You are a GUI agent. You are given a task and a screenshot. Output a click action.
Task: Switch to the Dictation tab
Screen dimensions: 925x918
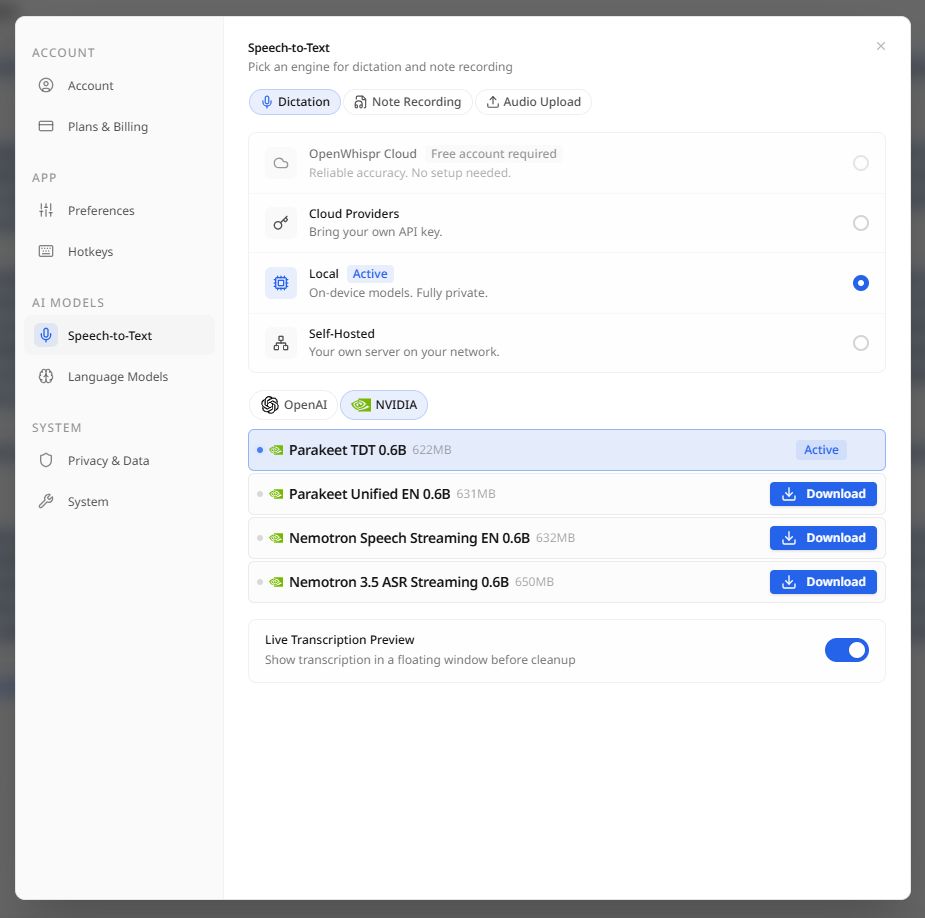coord(295,102)
